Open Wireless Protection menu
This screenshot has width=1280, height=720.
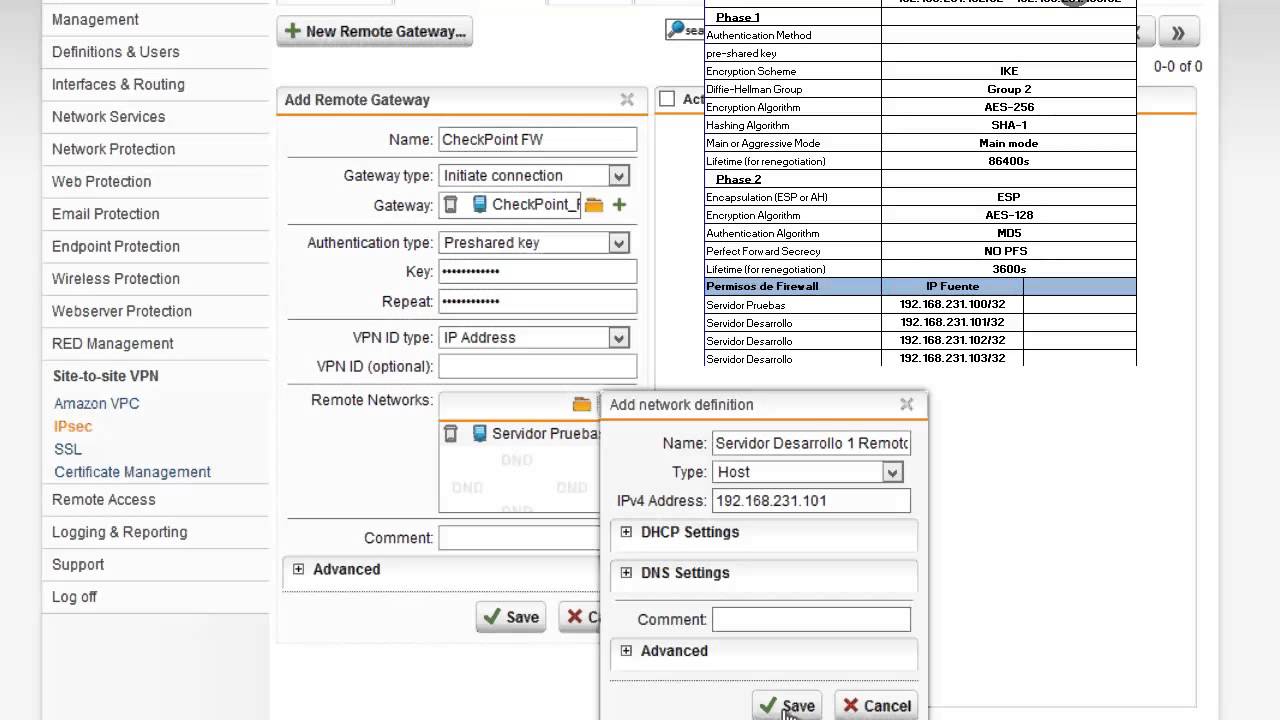pos(116,279)
